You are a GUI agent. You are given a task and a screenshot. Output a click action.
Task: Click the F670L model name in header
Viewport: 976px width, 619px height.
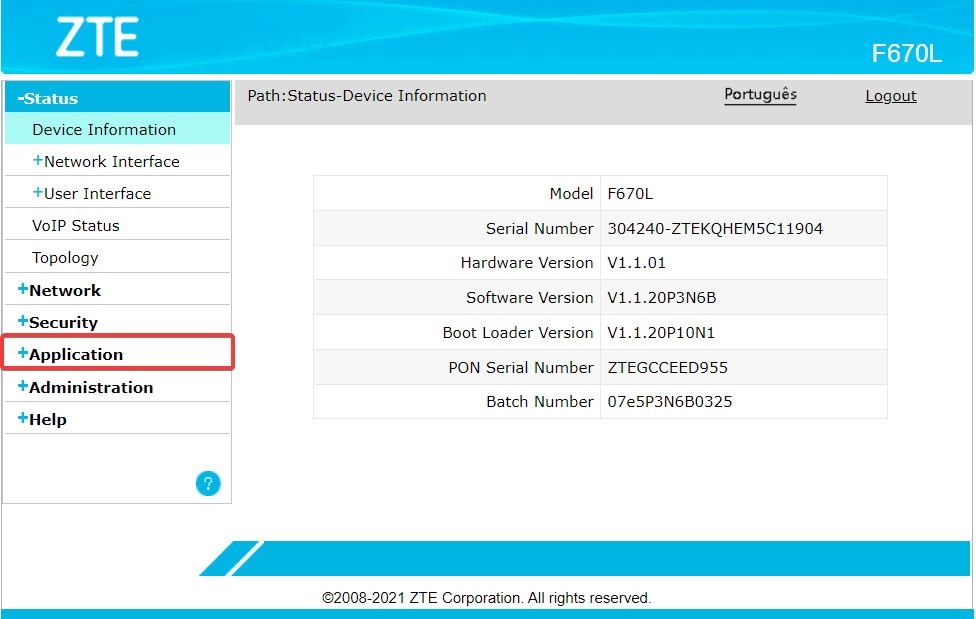[906, 54]
